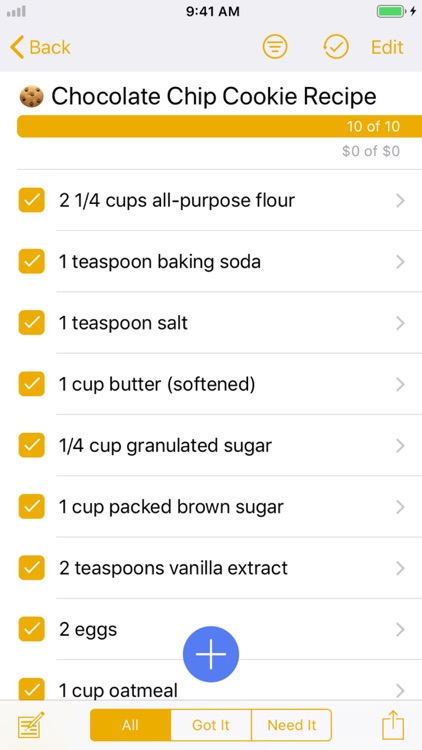Viewport: 422px width, 750px height.
Task: Switch to the Got It tab
Action: [211, 725]
